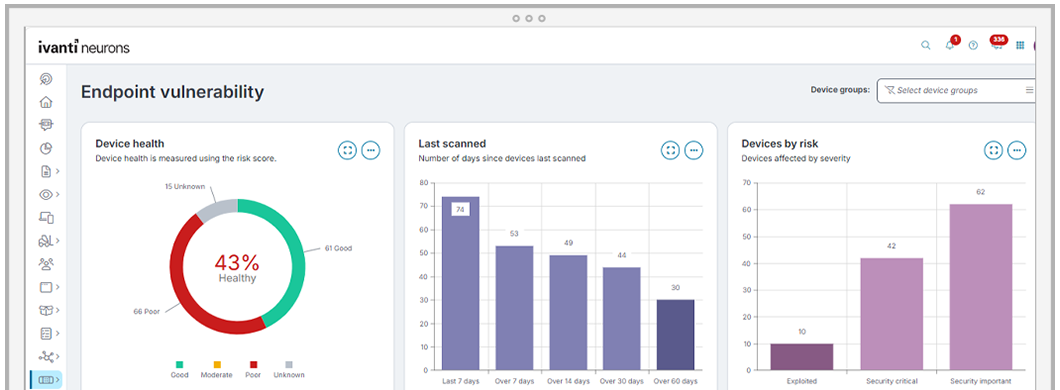Click the 61 Good label
Viewport: 1060px width, 390px height.
pyautogui.click(x=338, y=248)
